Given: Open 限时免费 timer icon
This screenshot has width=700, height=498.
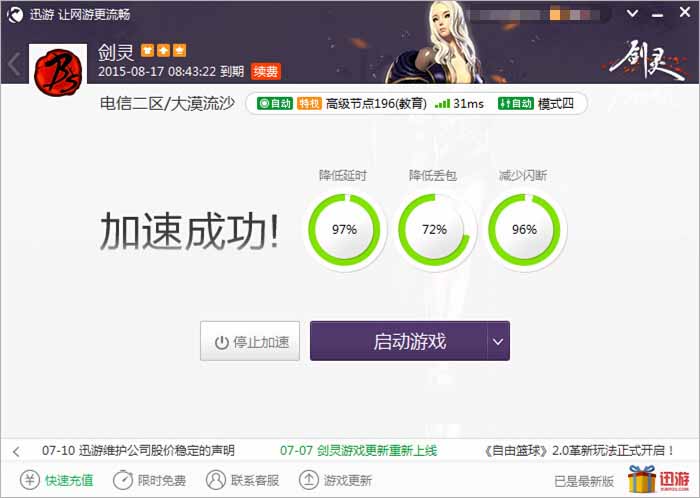Looking at the screenshot, I should [122, 480].
